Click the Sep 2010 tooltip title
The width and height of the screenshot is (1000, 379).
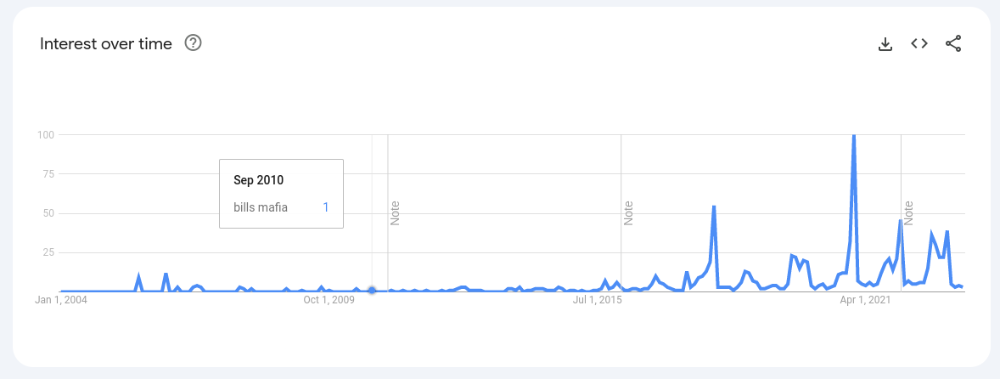point(258,180)
